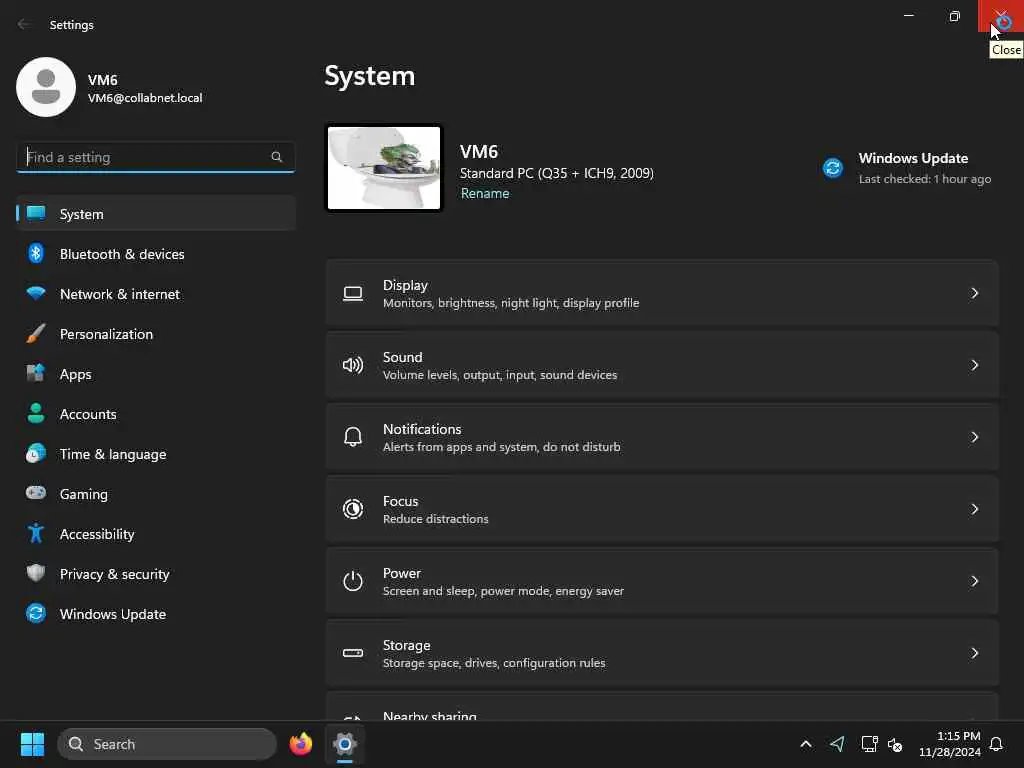1024x768 pixels.
Task: Open Bluetooth & devices section
Action: (x=156, y=253)
